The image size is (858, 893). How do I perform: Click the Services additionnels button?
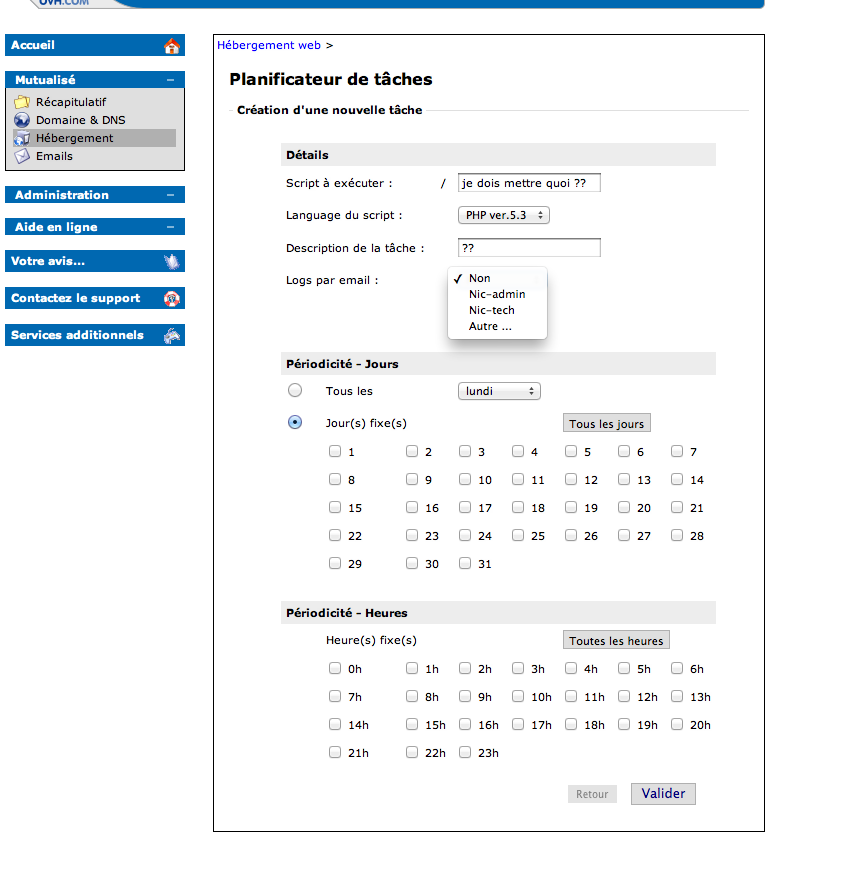pyautogui.click(x=95, y=335)
